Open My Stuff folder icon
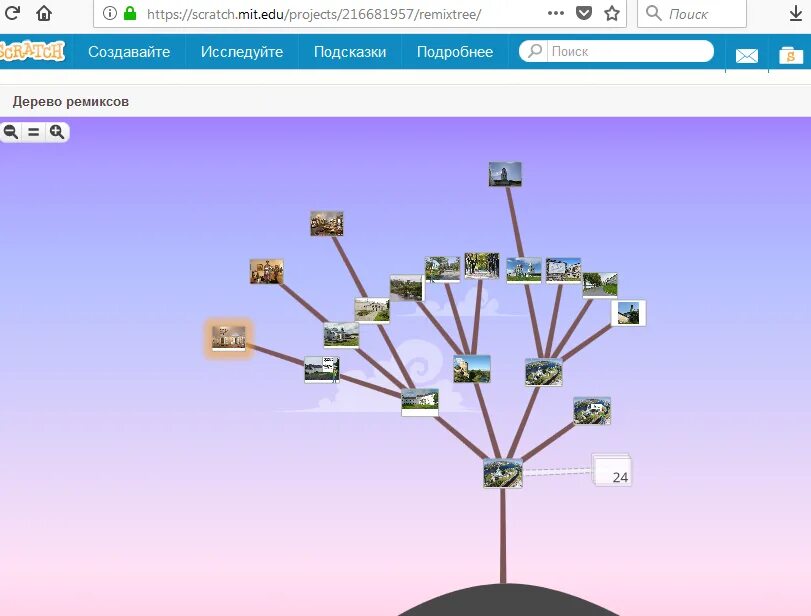This screenshot has height=616, width=811. [x=791, y=55]
